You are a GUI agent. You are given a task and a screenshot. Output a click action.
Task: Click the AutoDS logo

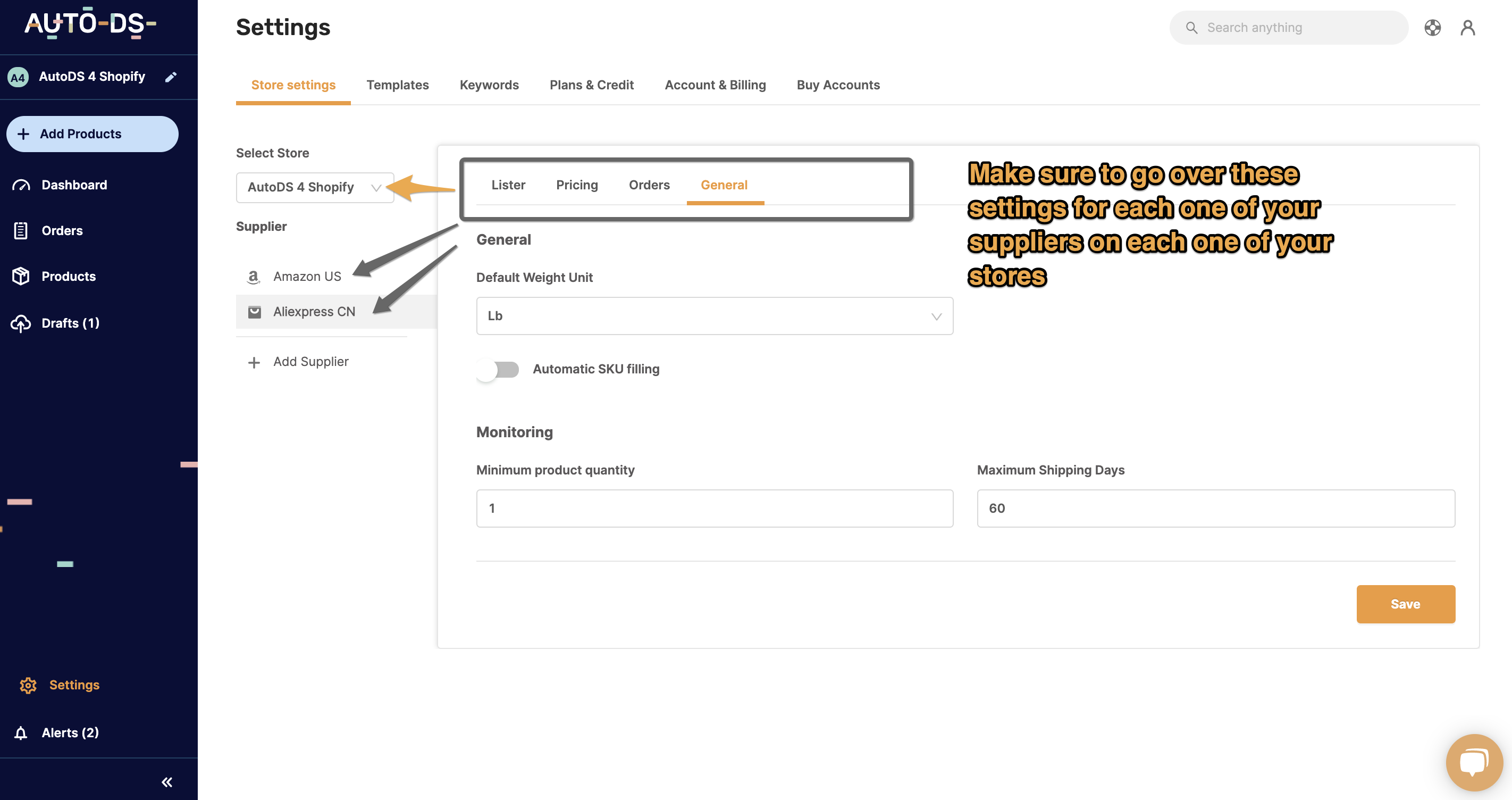point(90,23)
